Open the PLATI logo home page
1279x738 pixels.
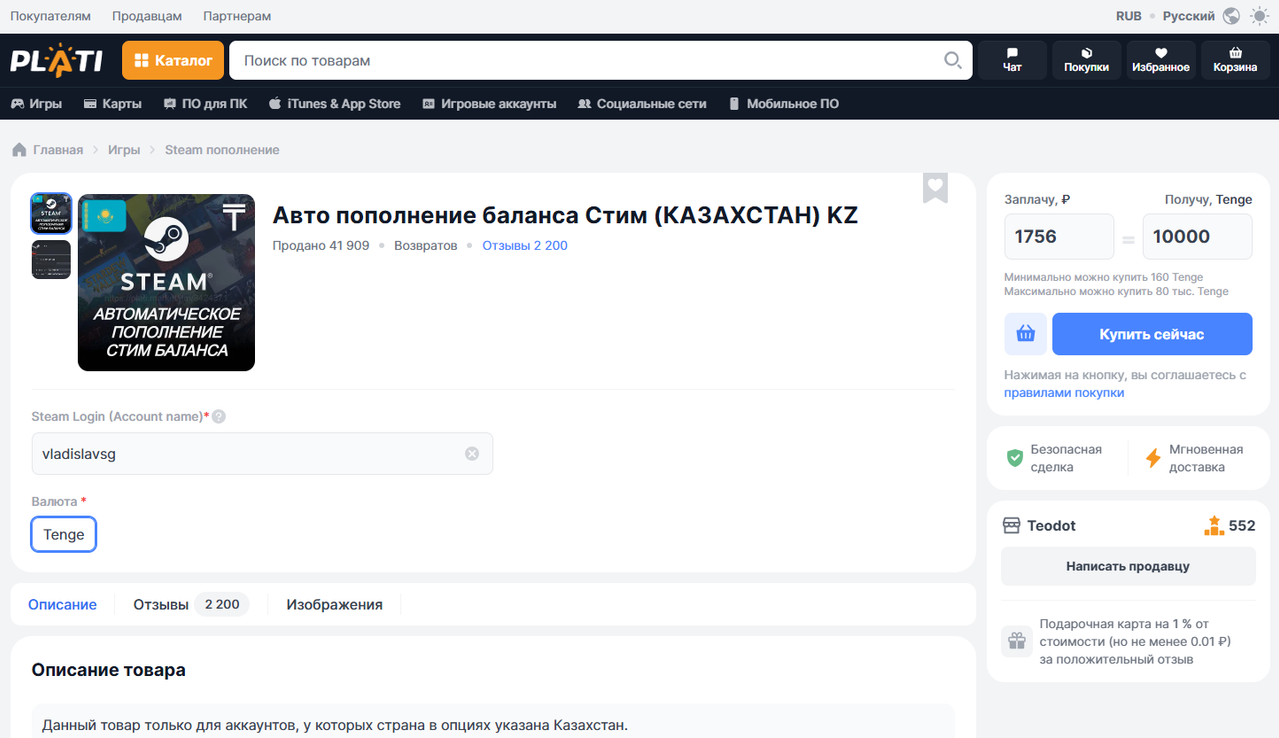56,60
